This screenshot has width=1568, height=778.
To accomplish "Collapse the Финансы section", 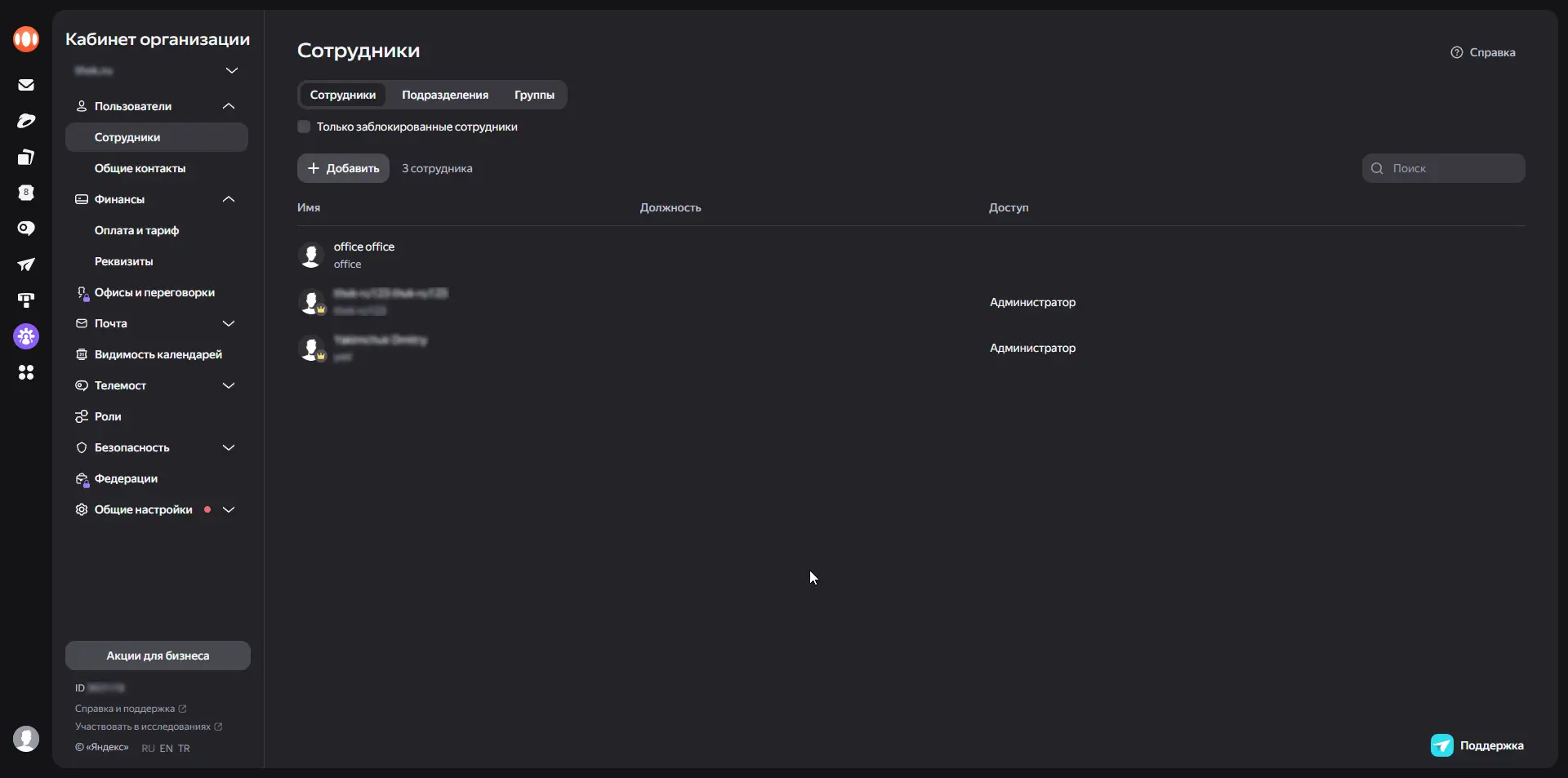I will coord(229,199).
